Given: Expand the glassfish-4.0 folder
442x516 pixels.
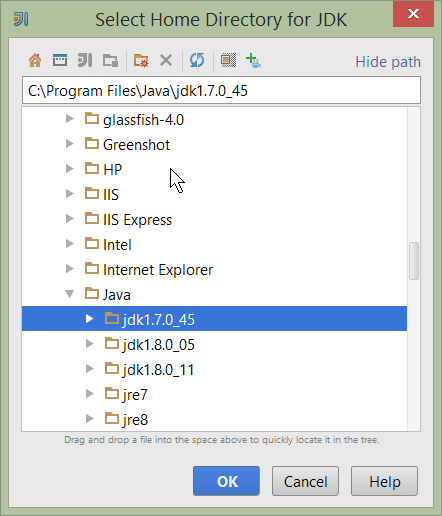Looking at the screenshot, I should tap(70, 119).
